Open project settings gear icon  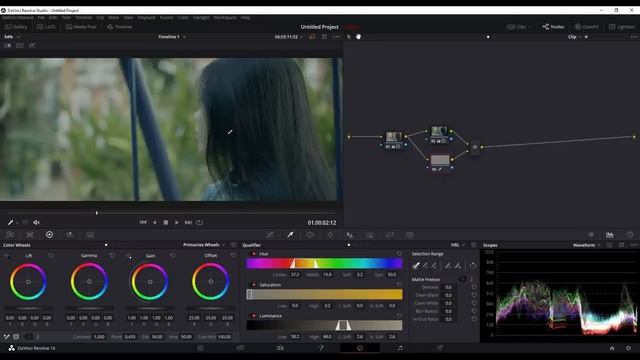(x=628, y=348)
